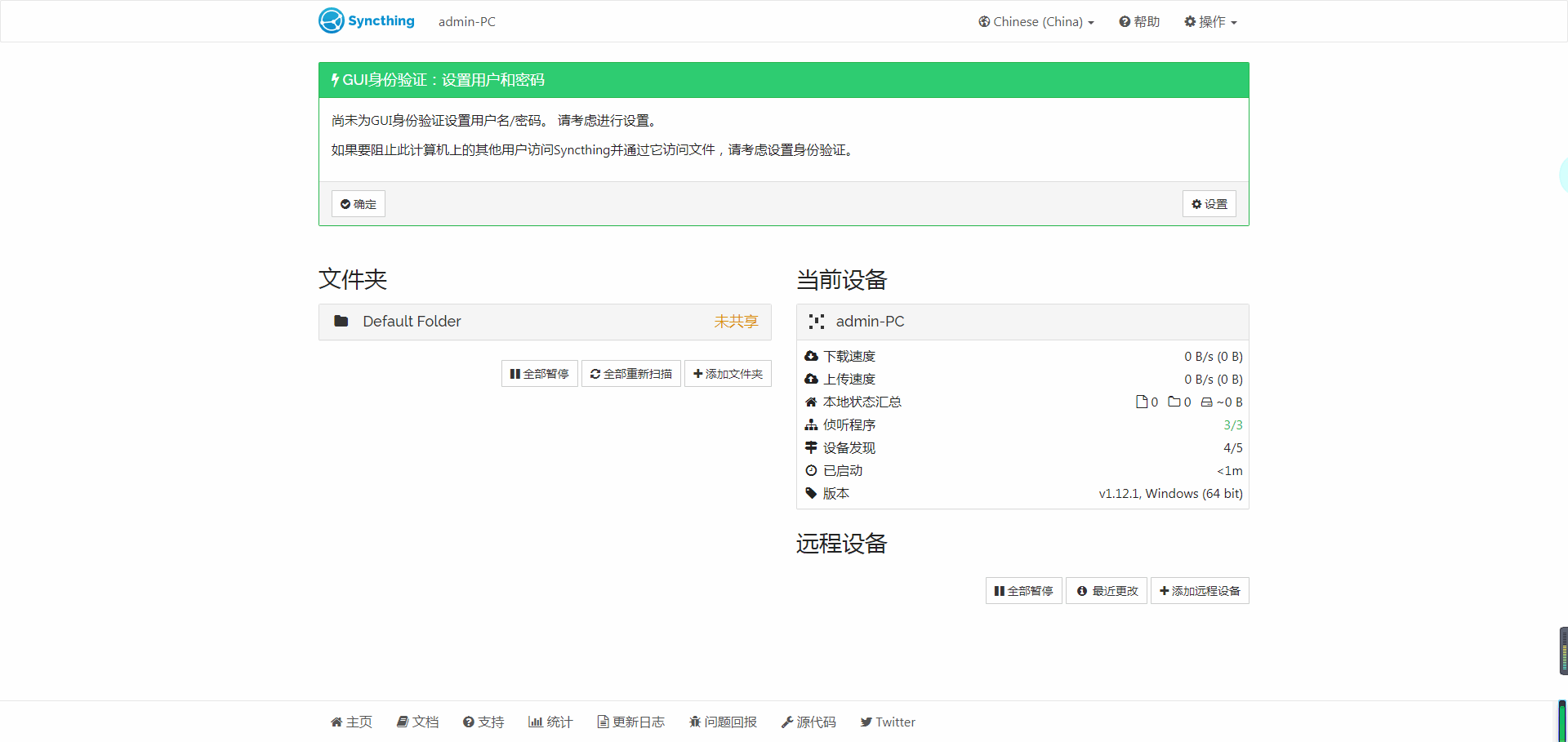Click the clock icon next to 已启动
Image resolution: width=1568 pixels, height=742 pixels.
[x=811, y=470]
